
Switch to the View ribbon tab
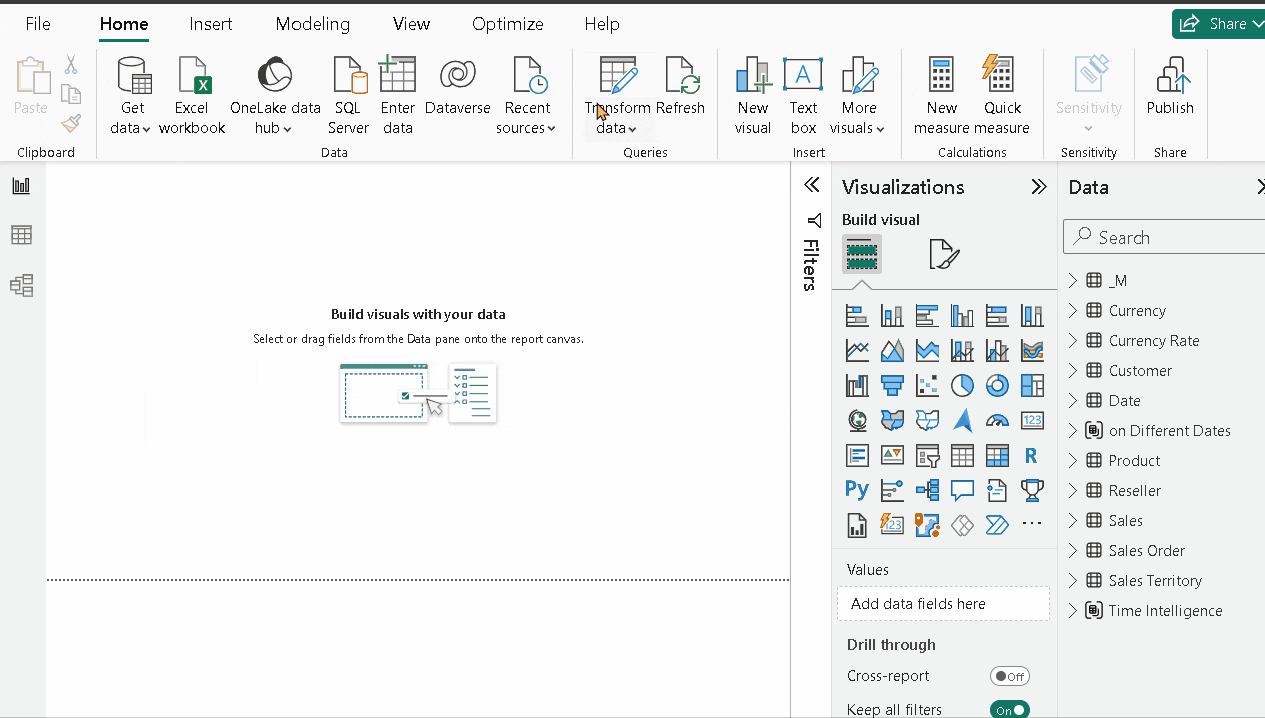coord(411,24)
